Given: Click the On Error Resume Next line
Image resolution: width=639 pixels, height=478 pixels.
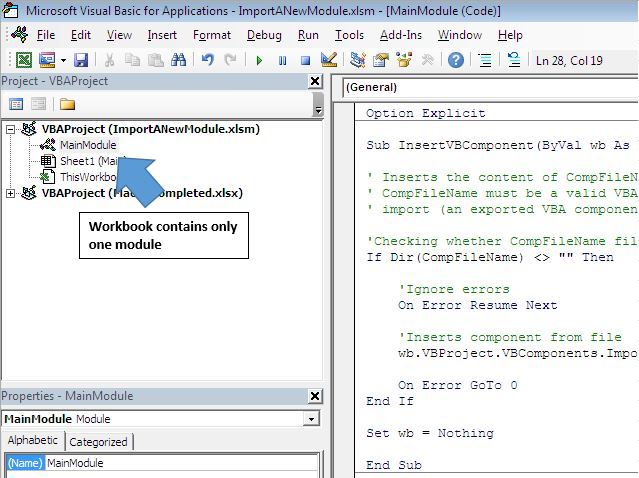Looking at the screenshot, I should [x=478, y=305].
